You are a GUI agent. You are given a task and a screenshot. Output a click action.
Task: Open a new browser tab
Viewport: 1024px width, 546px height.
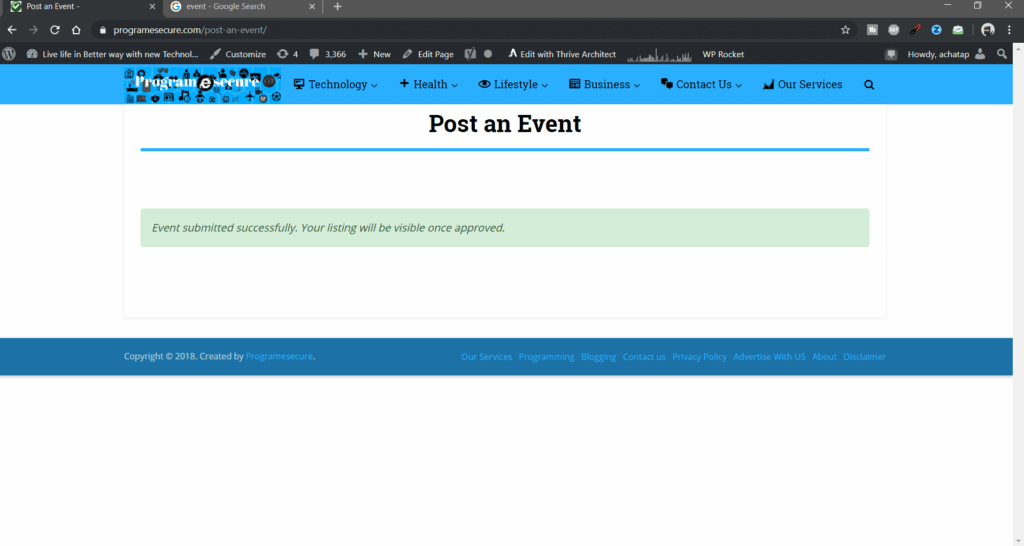point(337,7)
